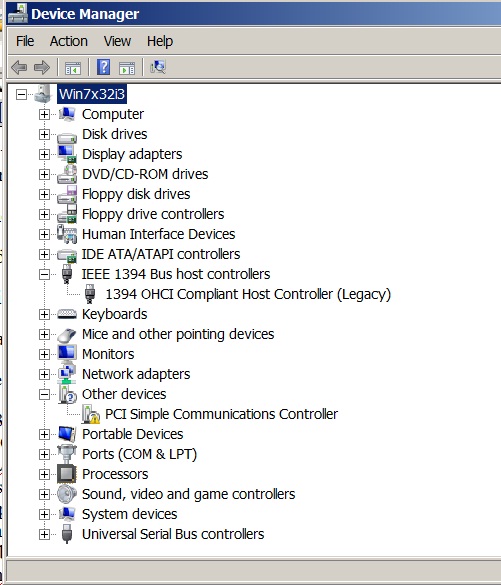Click the Floppy disk drives icon
This screenshot has height=585, width=501.
[67, 194]
